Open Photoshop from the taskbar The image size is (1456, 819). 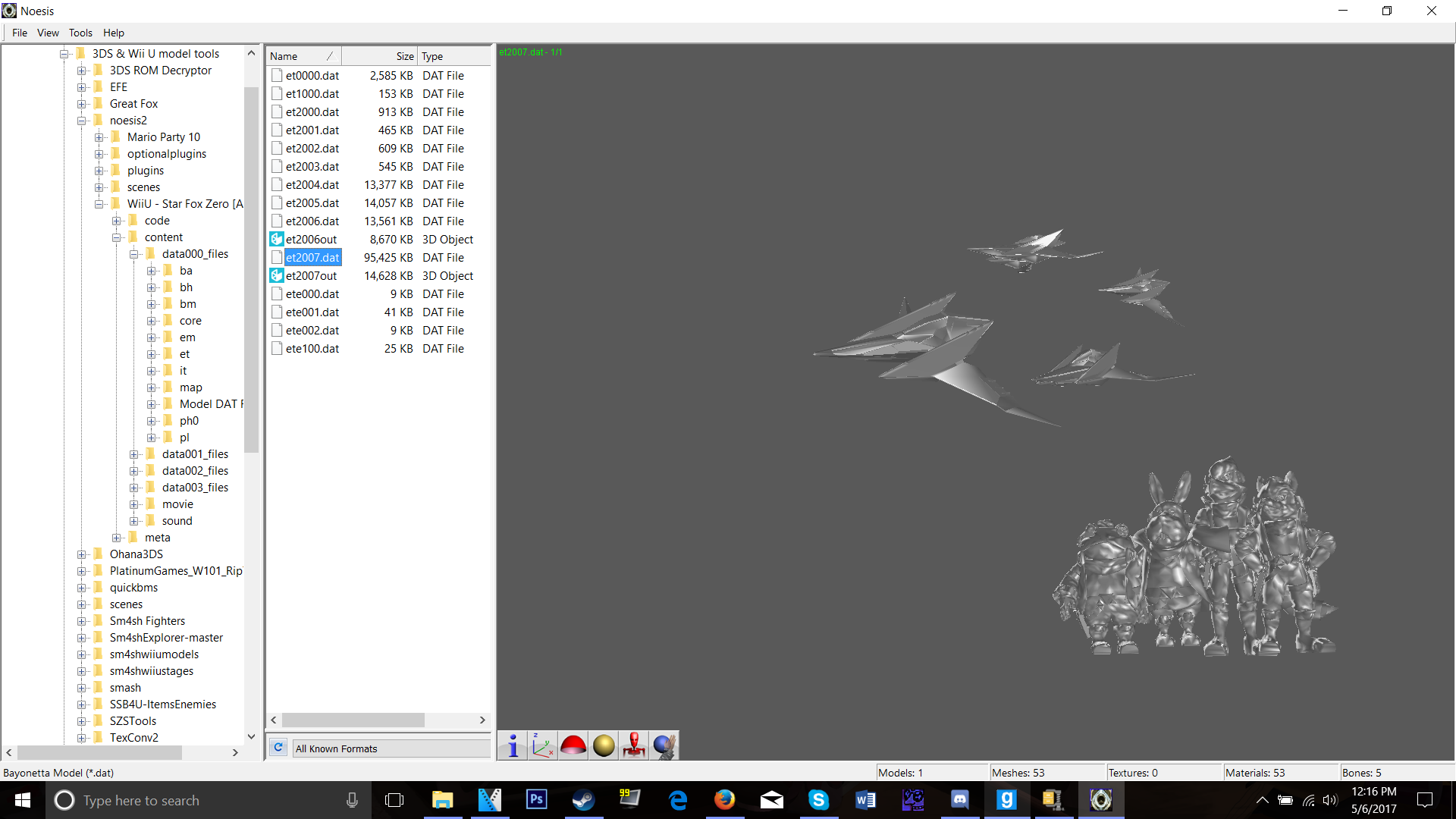coord(536,800)
